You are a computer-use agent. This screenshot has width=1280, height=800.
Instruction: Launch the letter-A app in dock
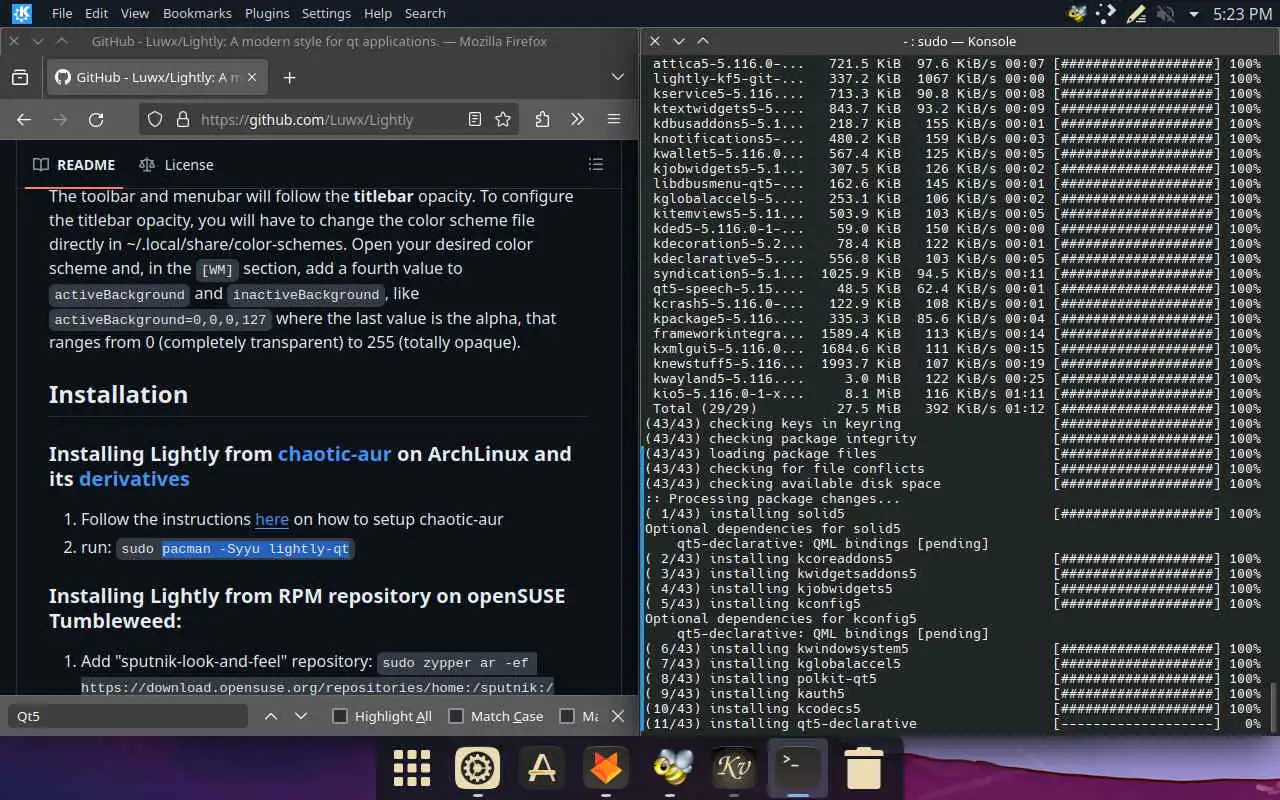[x=542, y=768]
